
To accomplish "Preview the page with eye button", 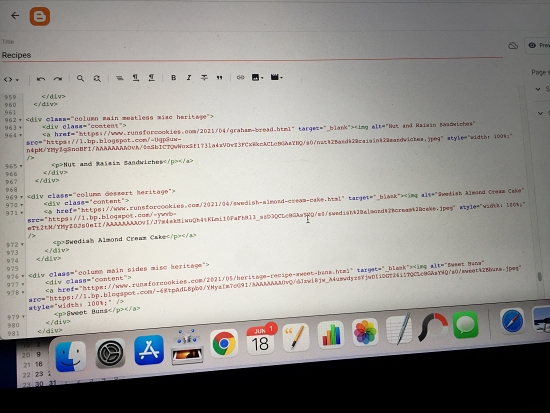I will 537,45.
